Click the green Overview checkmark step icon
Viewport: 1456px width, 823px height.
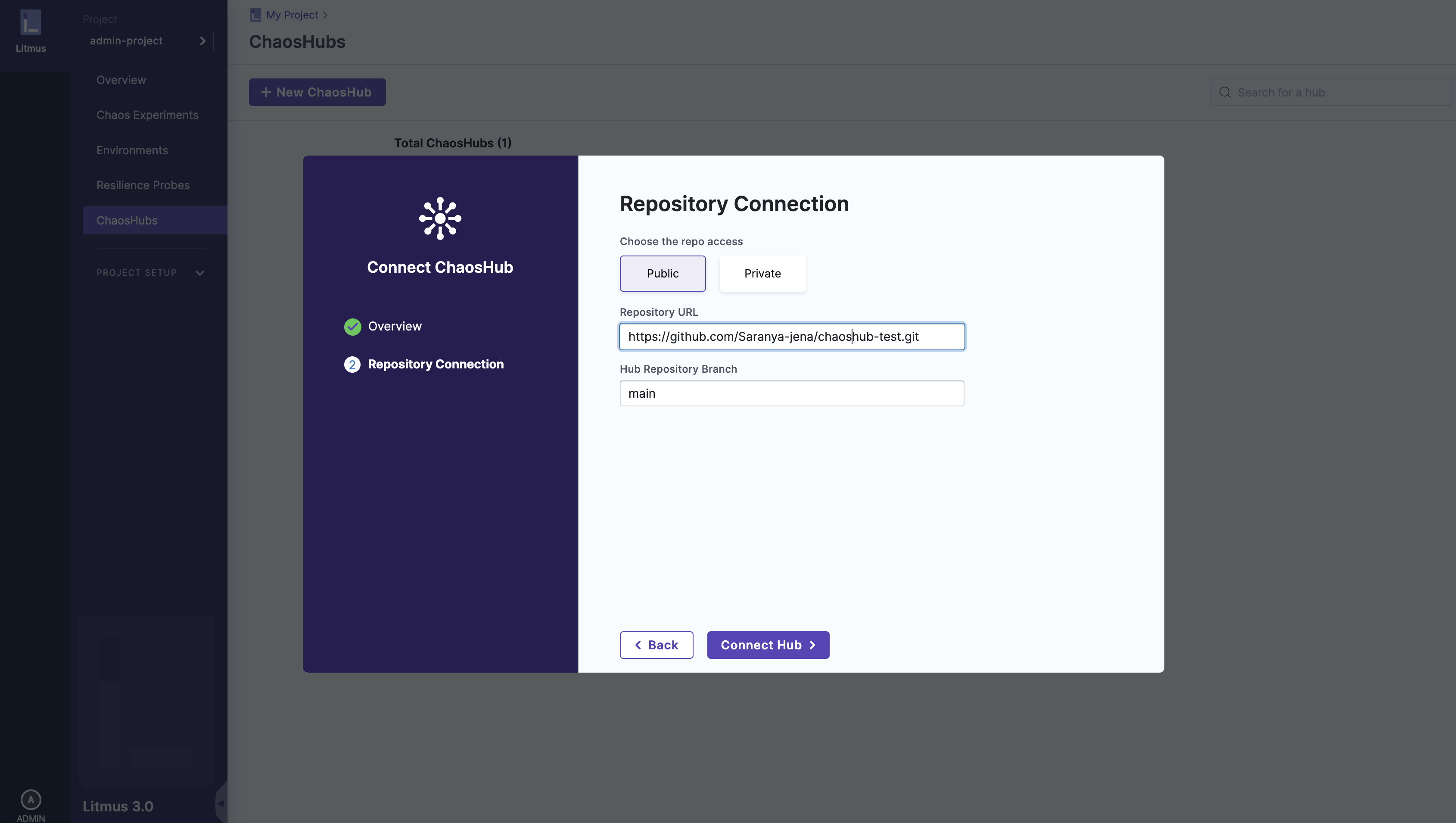point(352,327)
